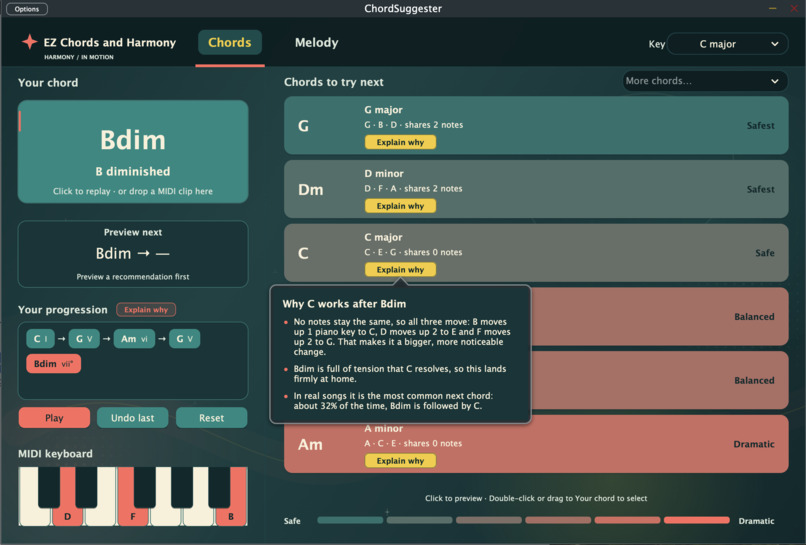Image resolution: width=806 pixels, height=545 pixels.
Task: Open the Key C major dropdown
Action: pyautogui.click(x=727, y=44)
